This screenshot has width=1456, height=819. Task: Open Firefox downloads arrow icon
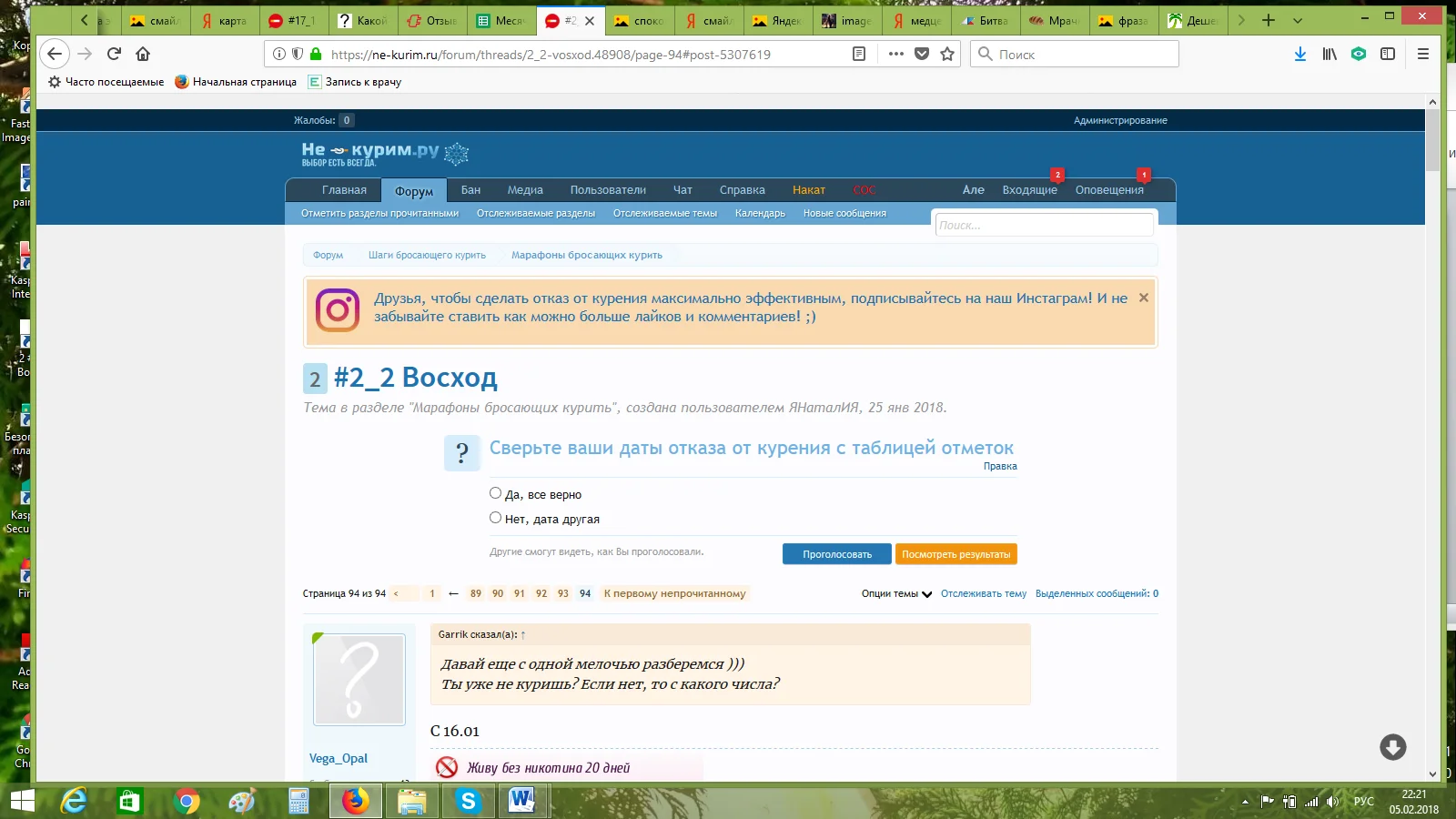(x=1300, y=54)
